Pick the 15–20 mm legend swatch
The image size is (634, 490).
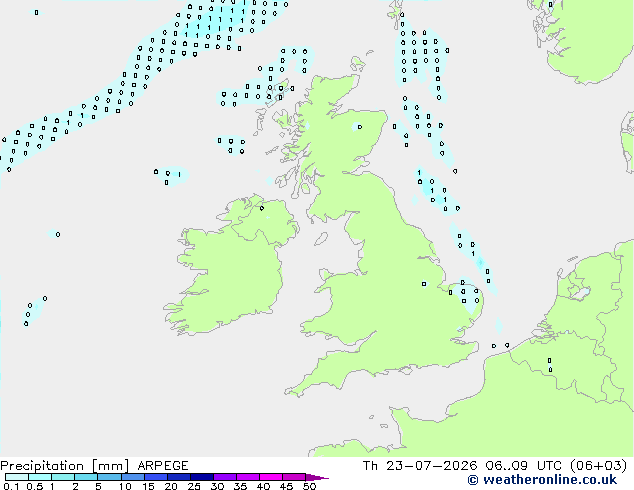[156, 477]
